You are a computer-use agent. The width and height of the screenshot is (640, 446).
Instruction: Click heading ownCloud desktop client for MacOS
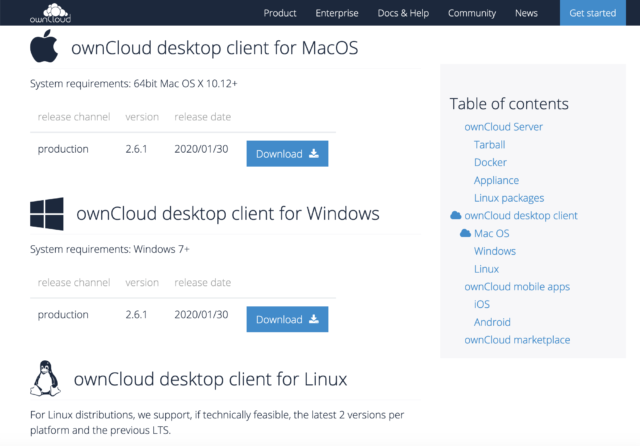coord(215,48)
